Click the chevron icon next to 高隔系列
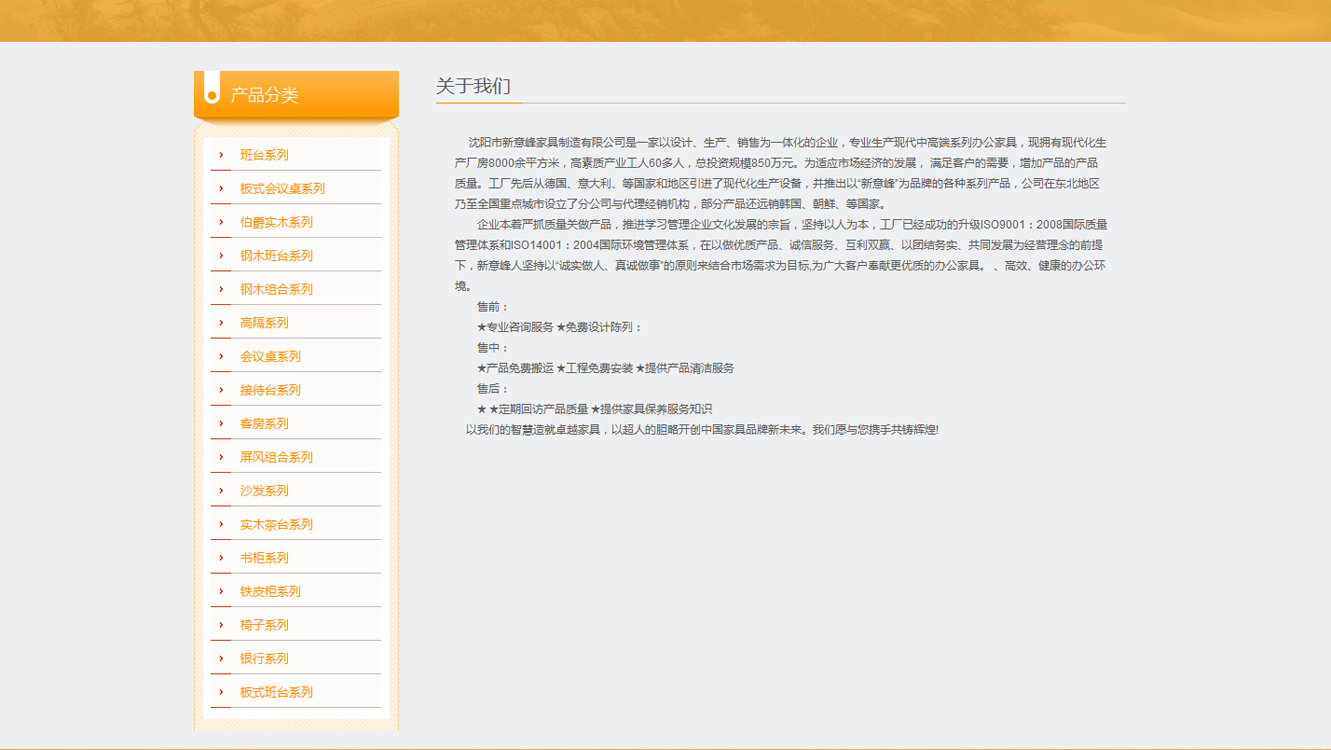Screen dimensions: 1331x750 coord(221,323)
